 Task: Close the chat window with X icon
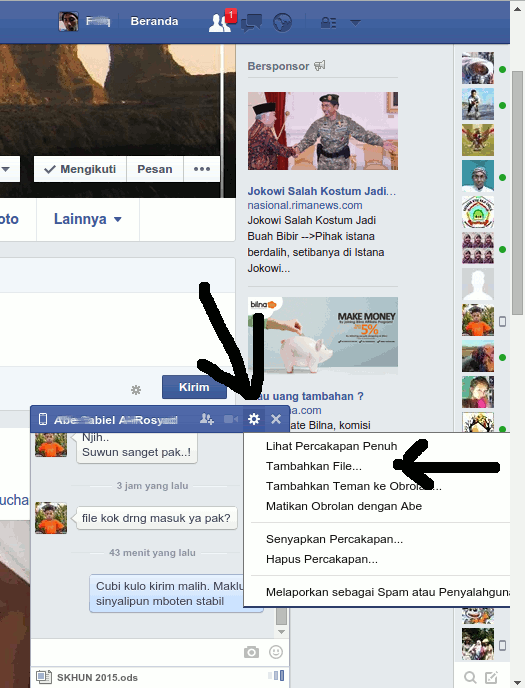pos(276,419)
